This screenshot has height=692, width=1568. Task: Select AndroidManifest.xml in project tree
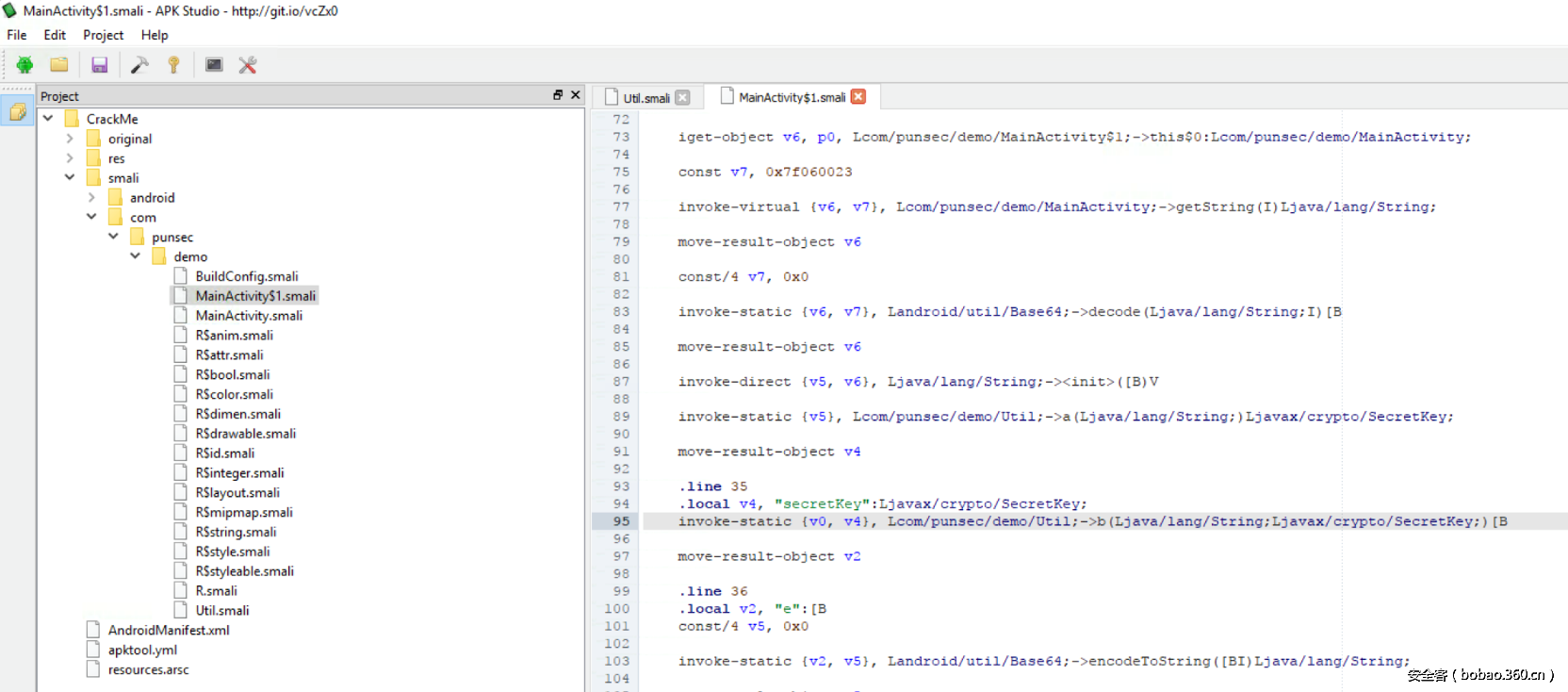[x=168, y=630]
